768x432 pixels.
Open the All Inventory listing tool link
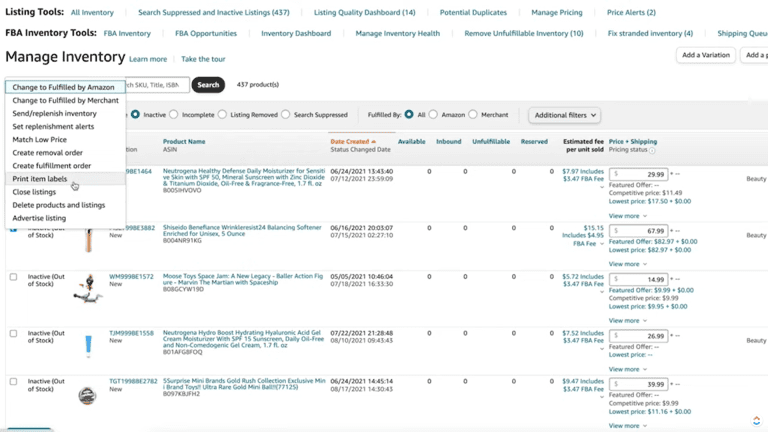[x=92, y=12]
